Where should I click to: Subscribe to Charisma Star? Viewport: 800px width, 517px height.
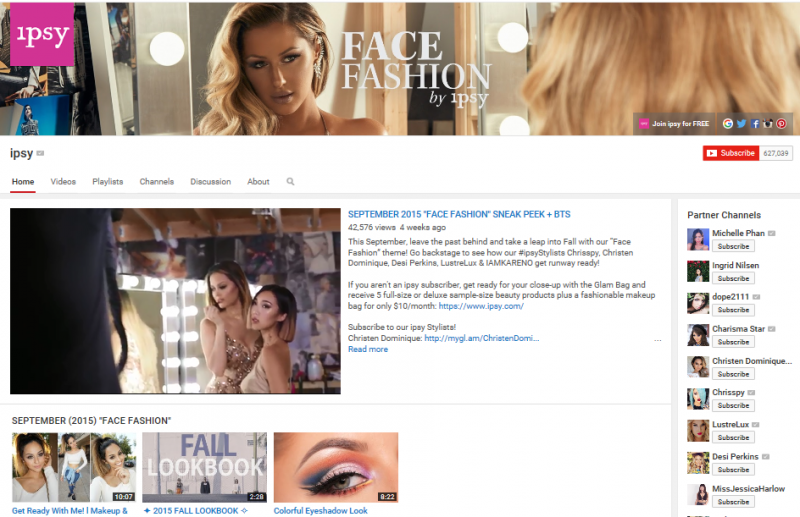[733, 342]
